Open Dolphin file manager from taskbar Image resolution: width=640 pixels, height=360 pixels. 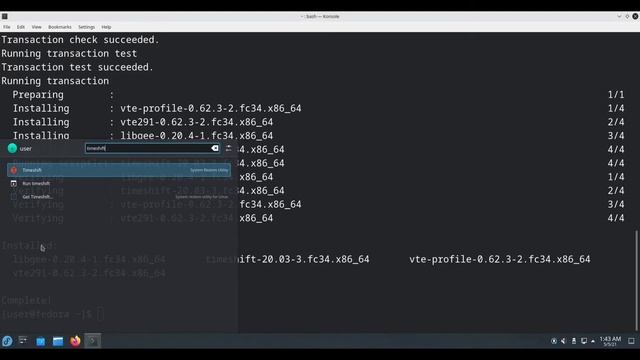tap(58, 341)
